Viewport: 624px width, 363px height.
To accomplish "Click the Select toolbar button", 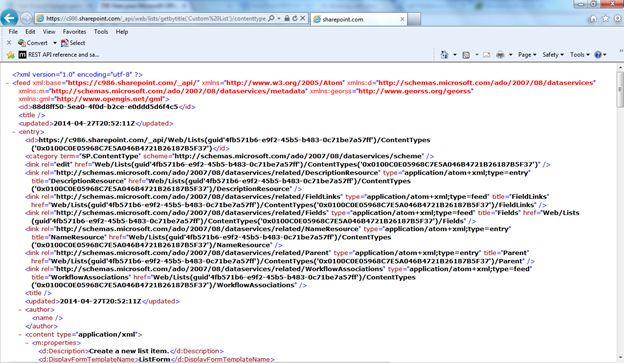I will pos(73,43).
